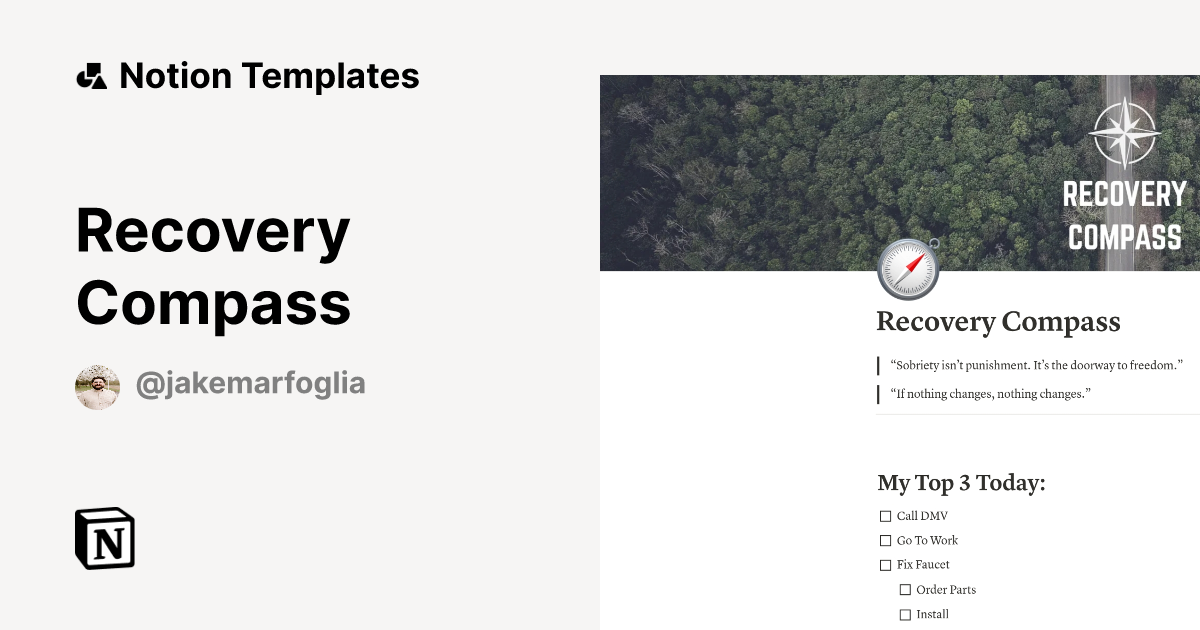This screenshot has width=1200, height=630.
Task: Tick the "Fix Faucet" checkbox
Action: 885,564
